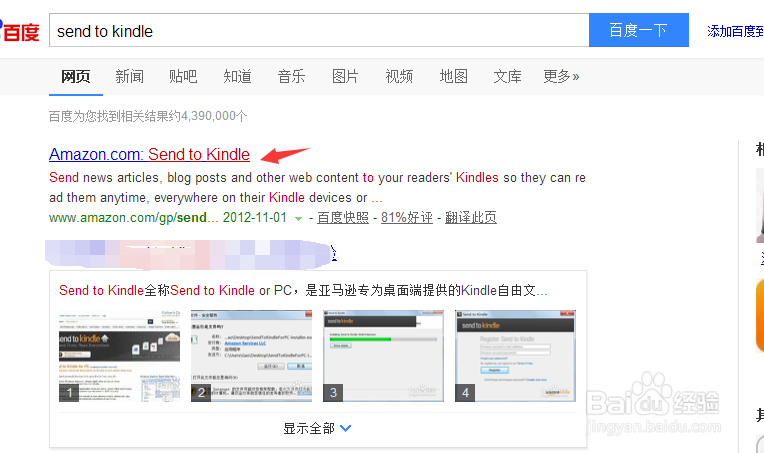764x453 pixels.
Task: Expand the 更多» menu
Action: pyautogui.click(x=561, y=76)
